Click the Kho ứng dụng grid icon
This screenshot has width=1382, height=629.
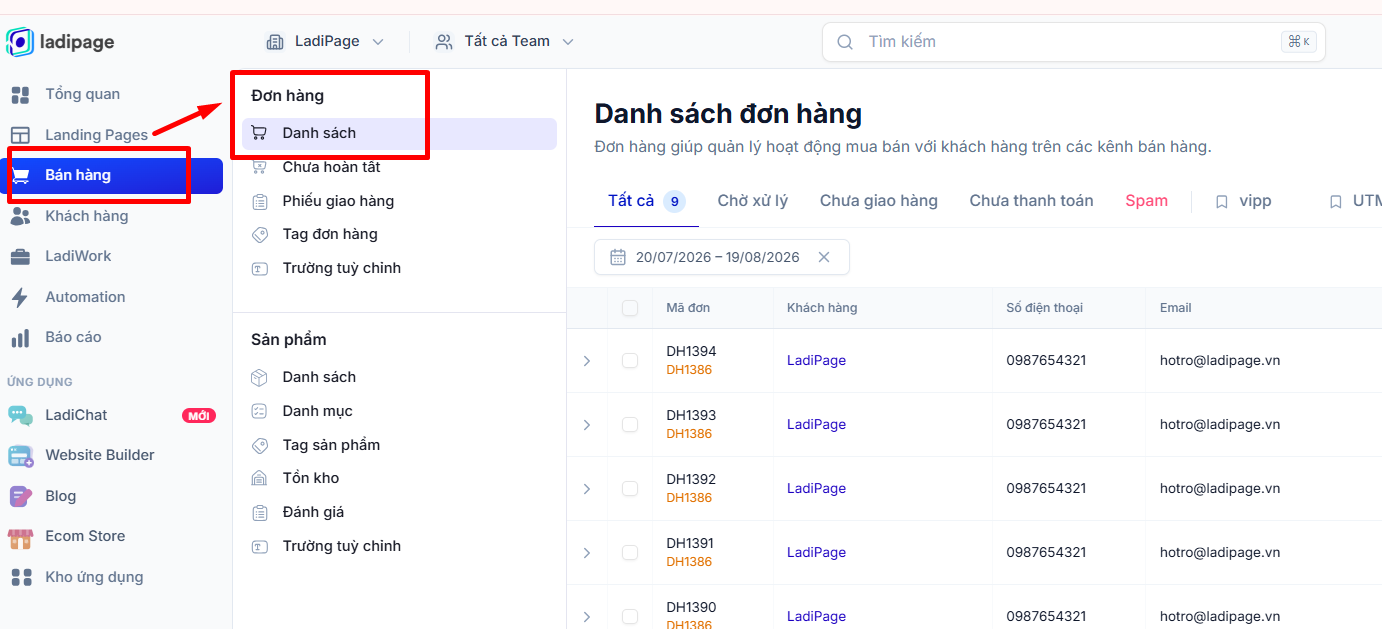[20, 577]
